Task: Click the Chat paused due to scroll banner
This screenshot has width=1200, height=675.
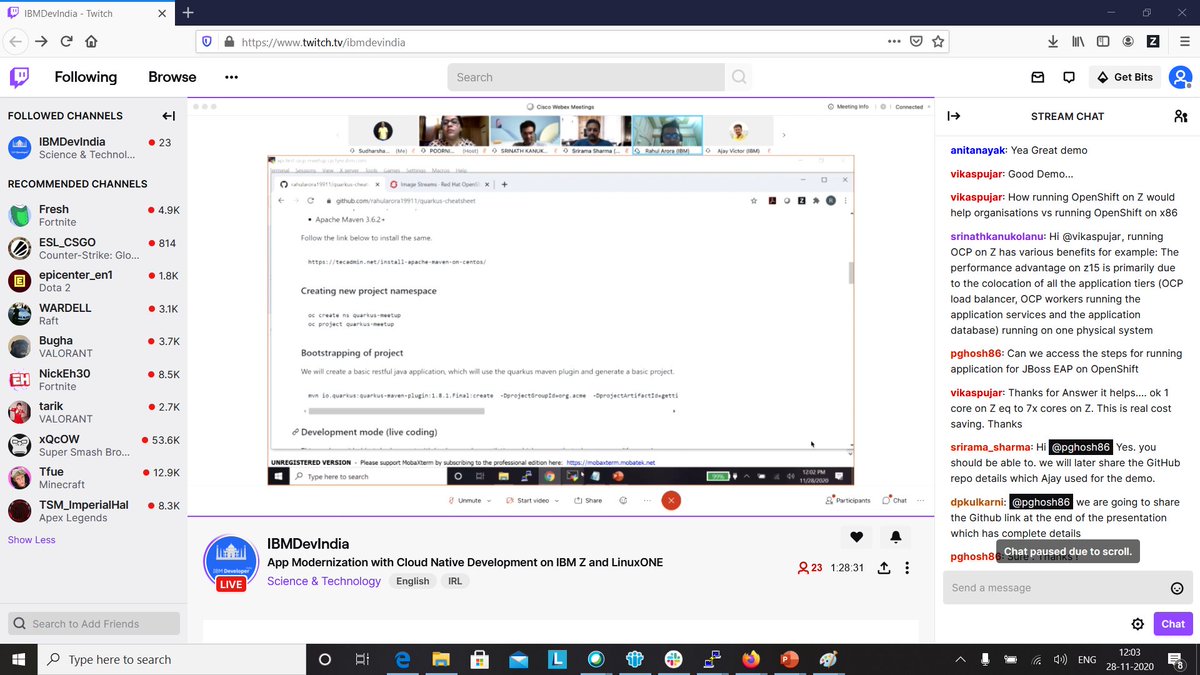Action: pyautogui.click(x=1070, y=551)
